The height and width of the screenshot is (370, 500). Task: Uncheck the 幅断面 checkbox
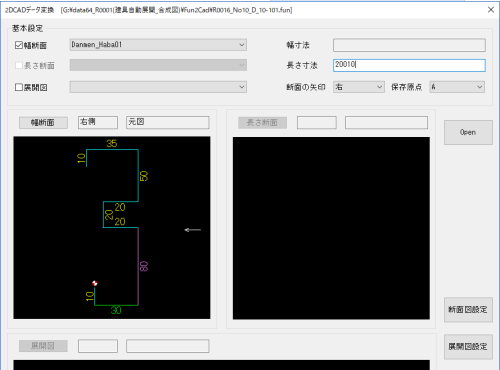19,45
